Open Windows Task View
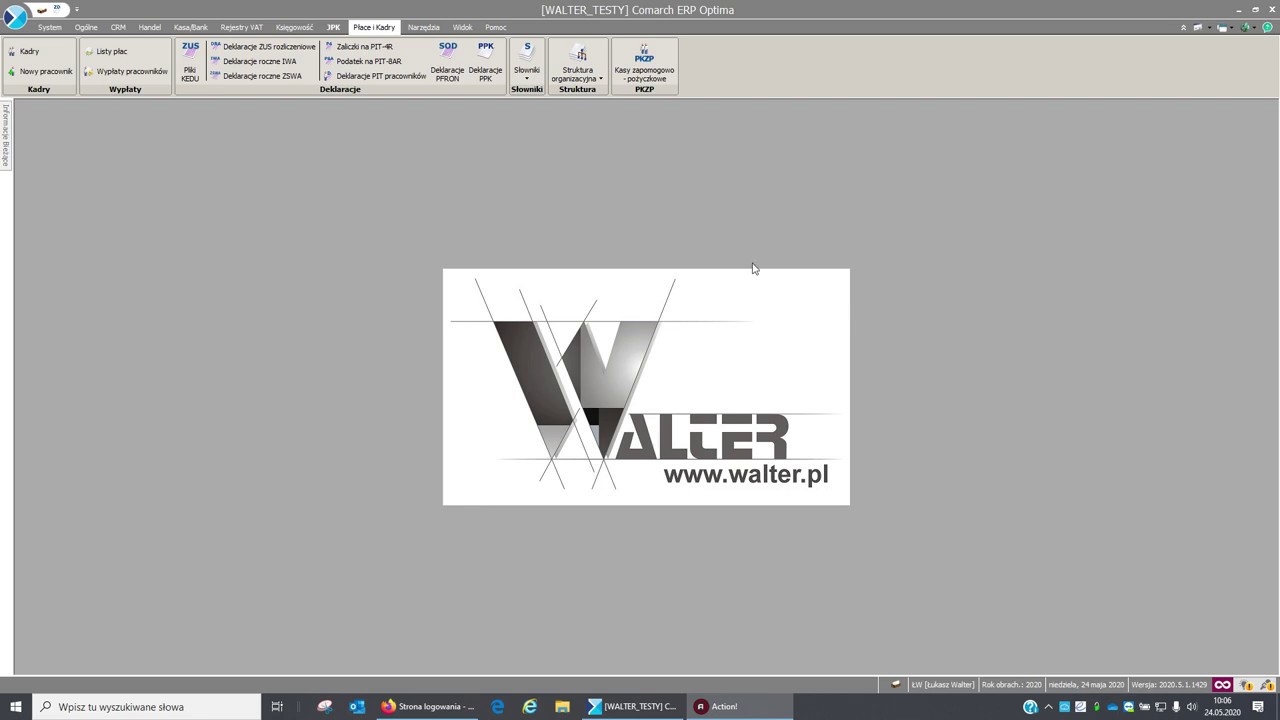Screen dimensions: 1280x720 click(x=277, y=707)
